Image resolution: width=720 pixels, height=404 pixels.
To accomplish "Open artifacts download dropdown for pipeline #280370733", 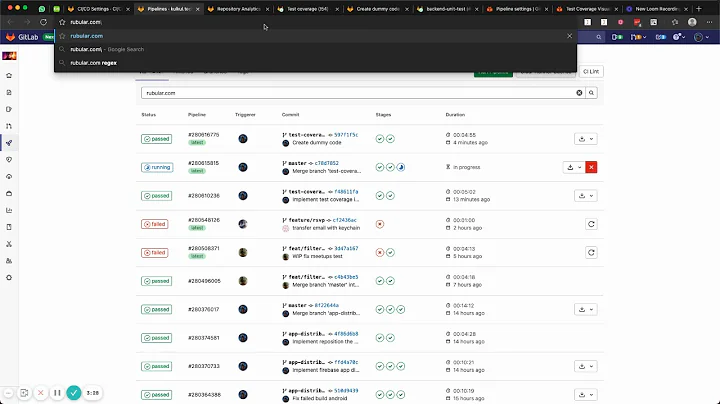I will click(x=585, y=366).
